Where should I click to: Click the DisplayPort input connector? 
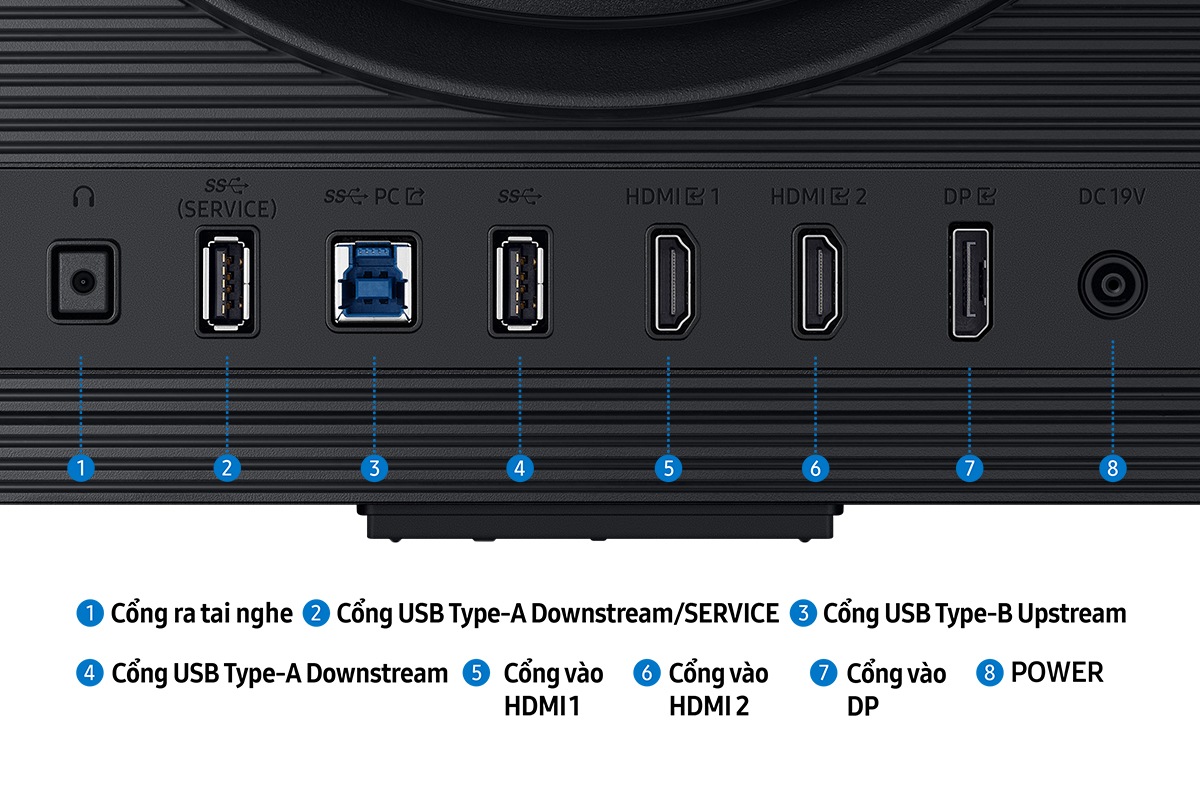click(970, 282)
